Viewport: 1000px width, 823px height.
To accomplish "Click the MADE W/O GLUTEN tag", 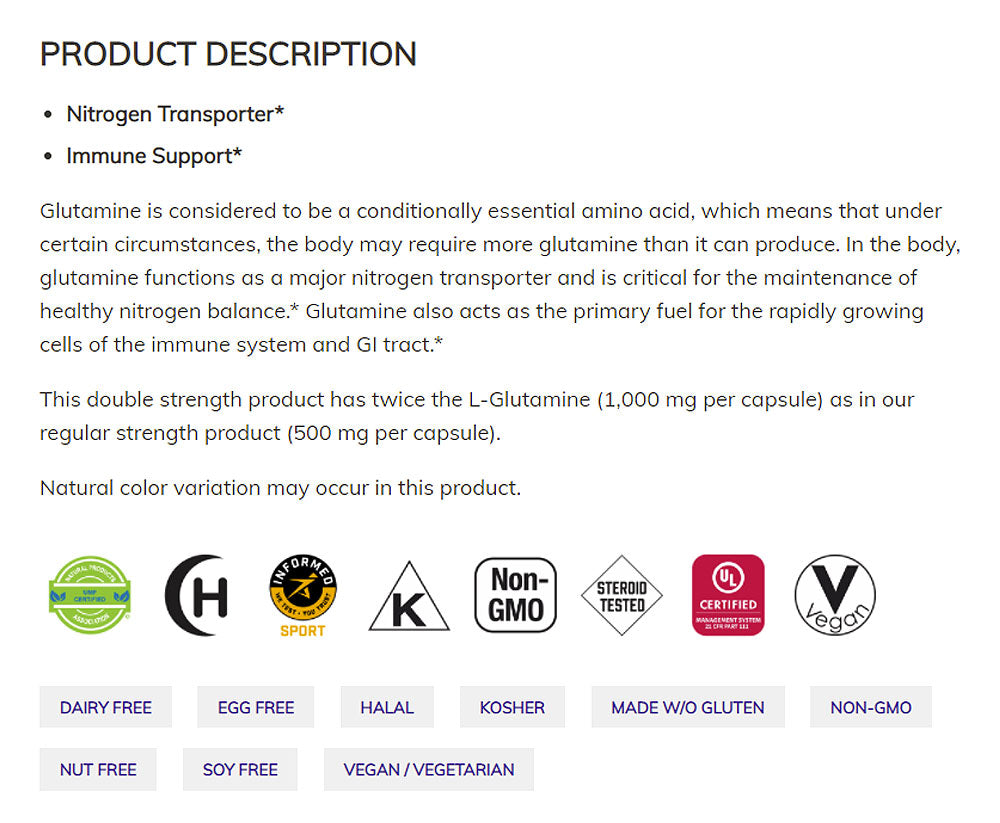I will click(x=688, y=707).
